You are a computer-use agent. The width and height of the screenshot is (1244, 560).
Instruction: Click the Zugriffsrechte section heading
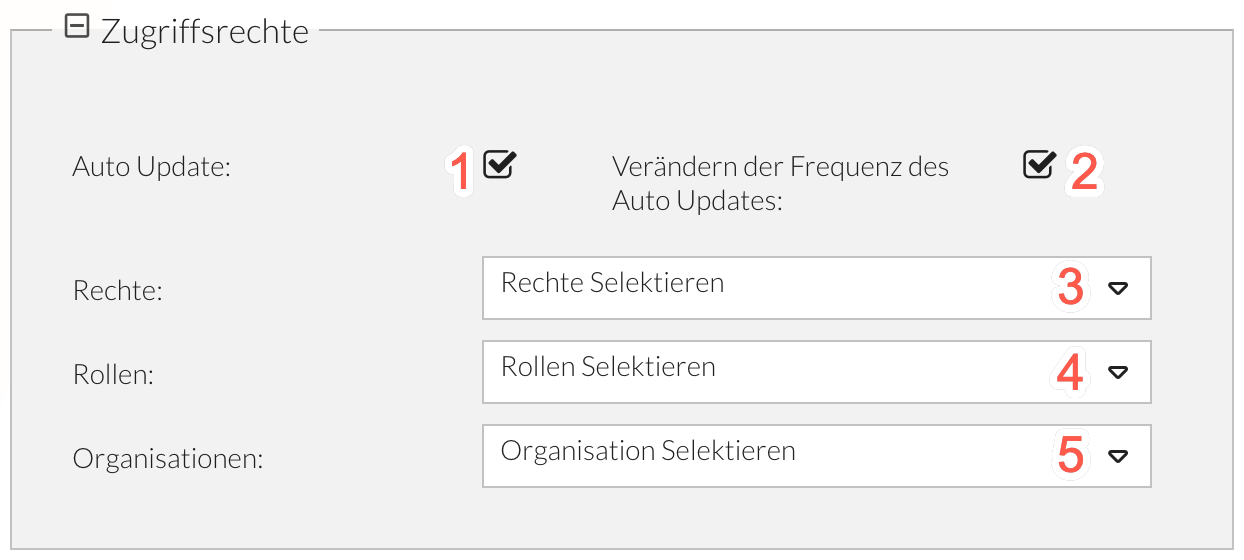204,31
